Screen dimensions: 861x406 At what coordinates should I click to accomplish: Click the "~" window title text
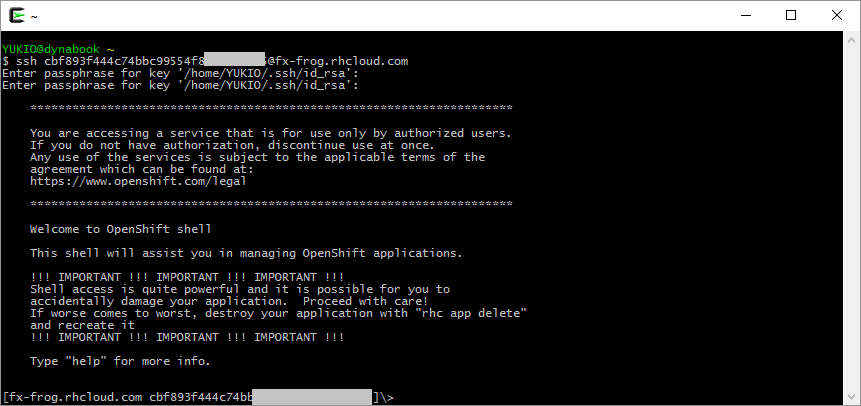point(35,17)
